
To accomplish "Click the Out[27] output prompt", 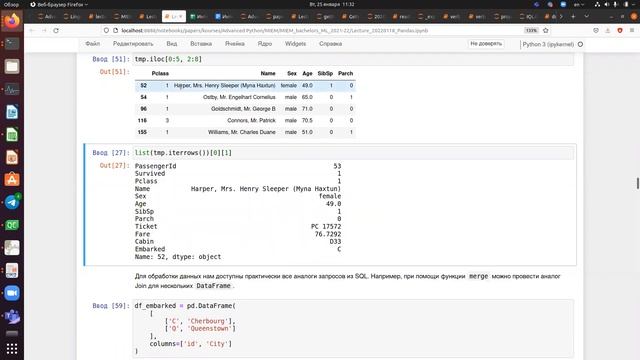I will coord(114,166).
